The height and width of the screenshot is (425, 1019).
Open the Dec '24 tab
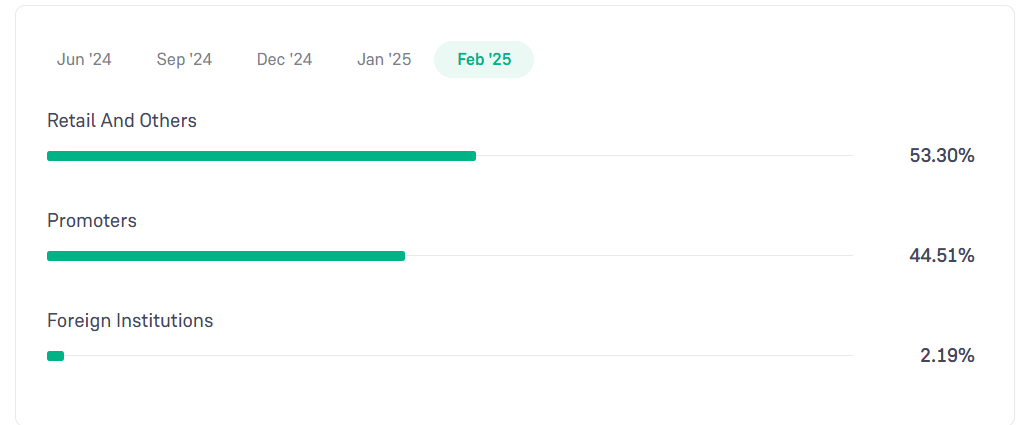coord(284,60)
